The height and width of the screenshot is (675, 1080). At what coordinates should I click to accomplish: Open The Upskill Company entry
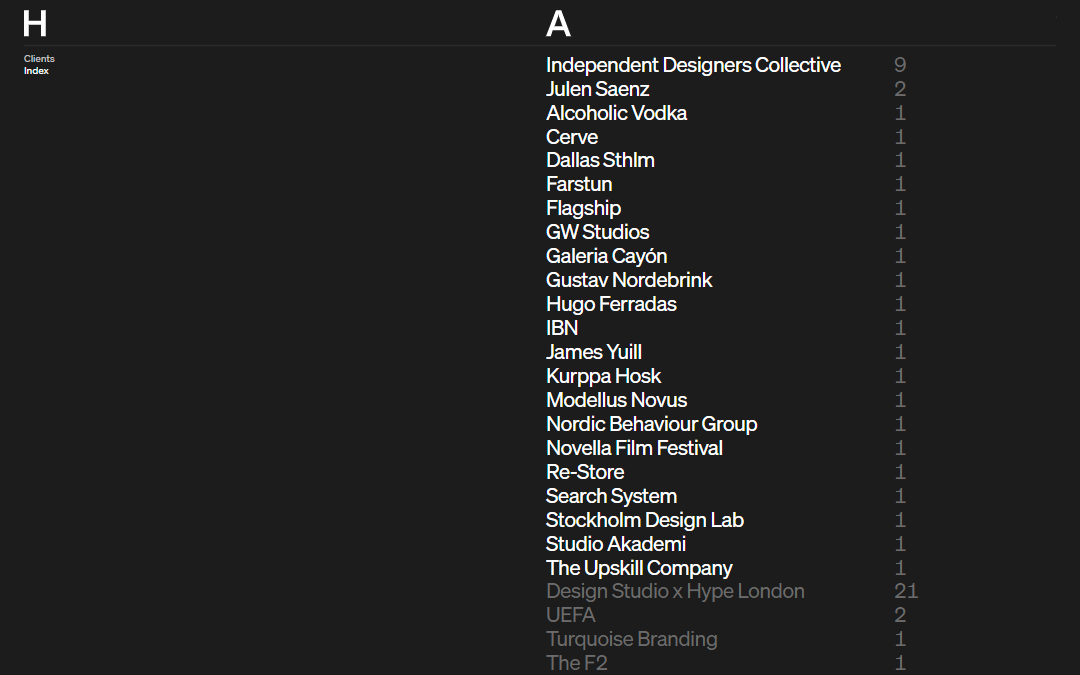point(639,568)
